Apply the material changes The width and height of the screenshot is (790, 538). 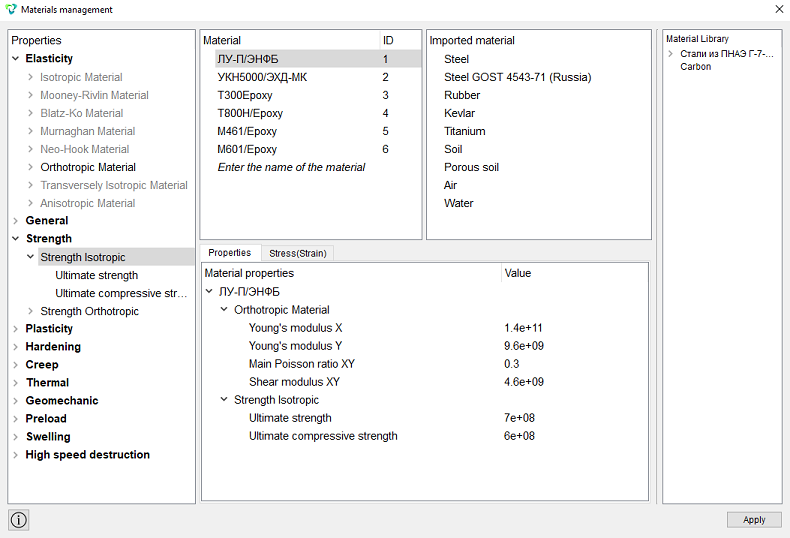(754, 520)
